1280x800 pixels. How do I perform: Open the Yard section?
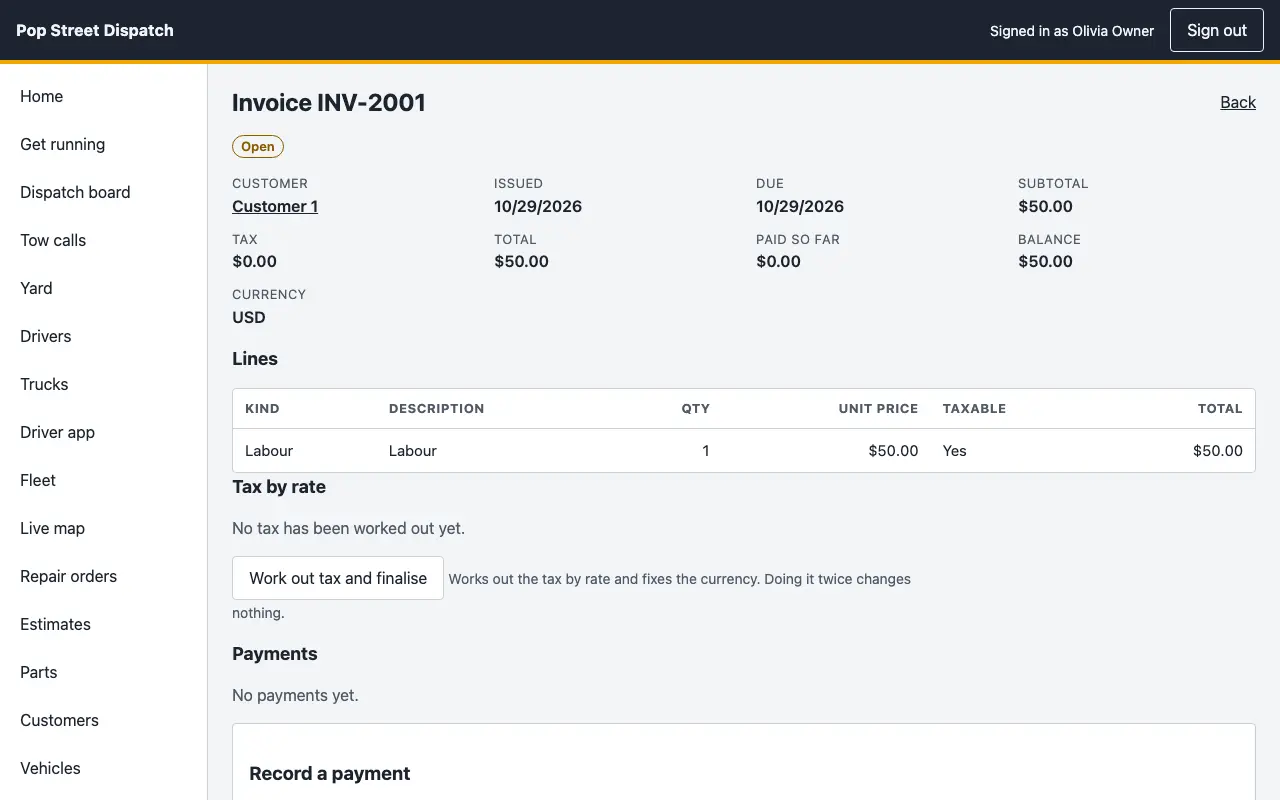tap(36, 288)
